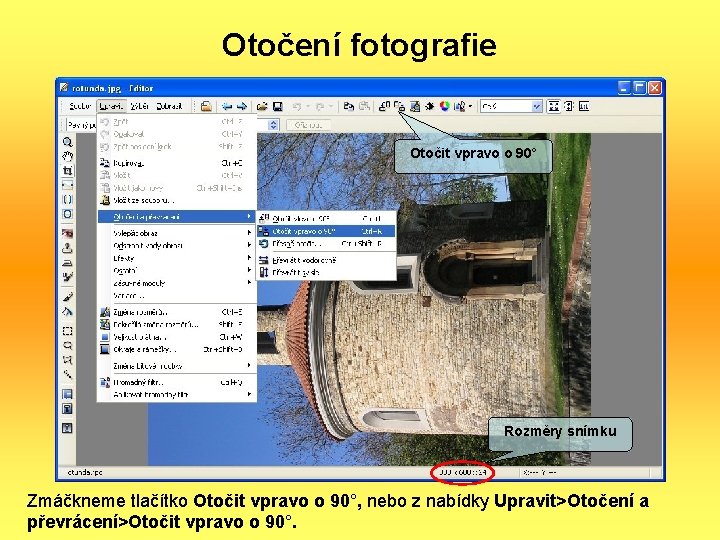
Task: Click the fit-to-window zoom icon
Action: (554, 107)
